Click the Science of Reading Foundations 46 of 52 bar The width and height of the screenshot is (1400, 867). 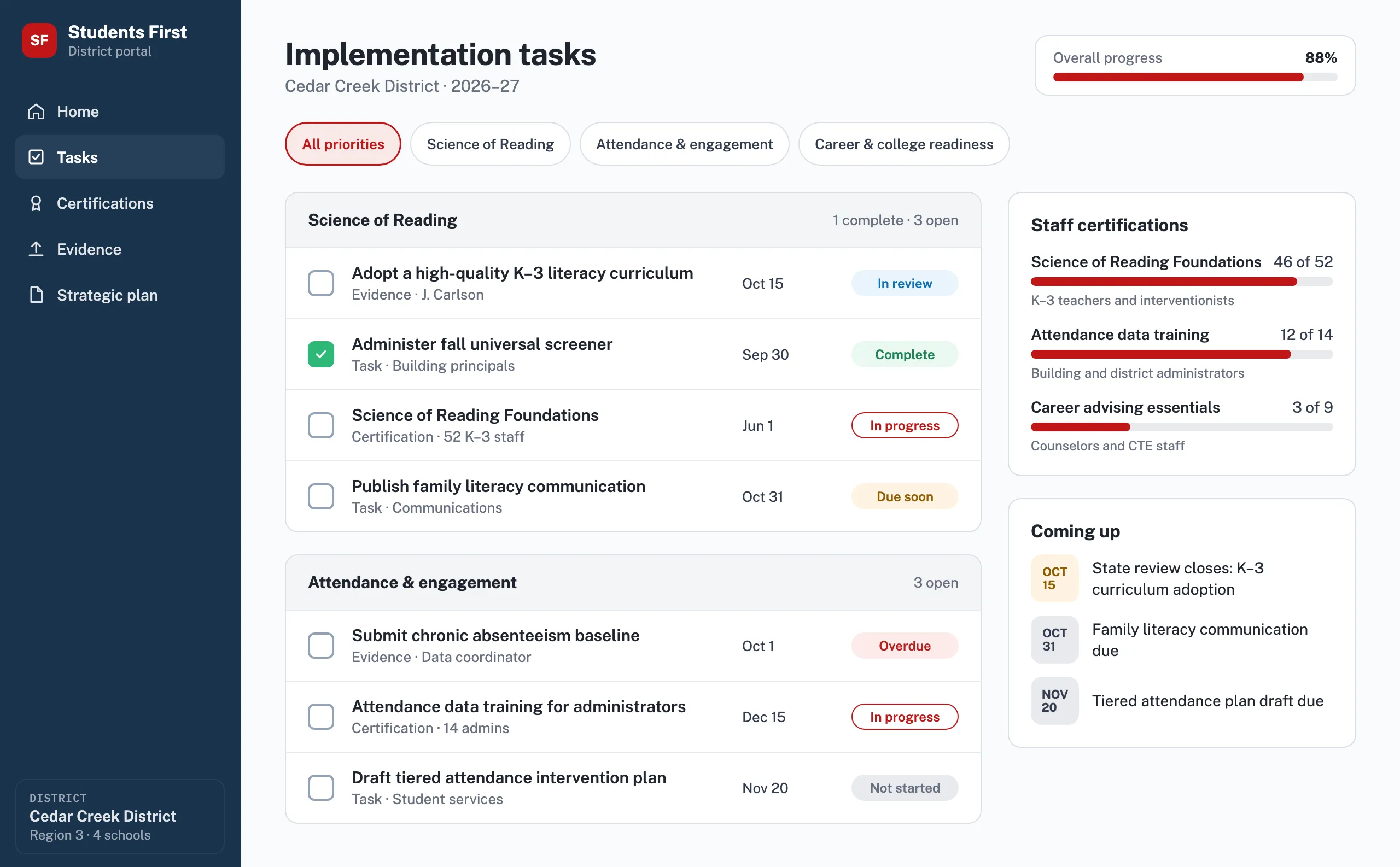point(1181,282)
